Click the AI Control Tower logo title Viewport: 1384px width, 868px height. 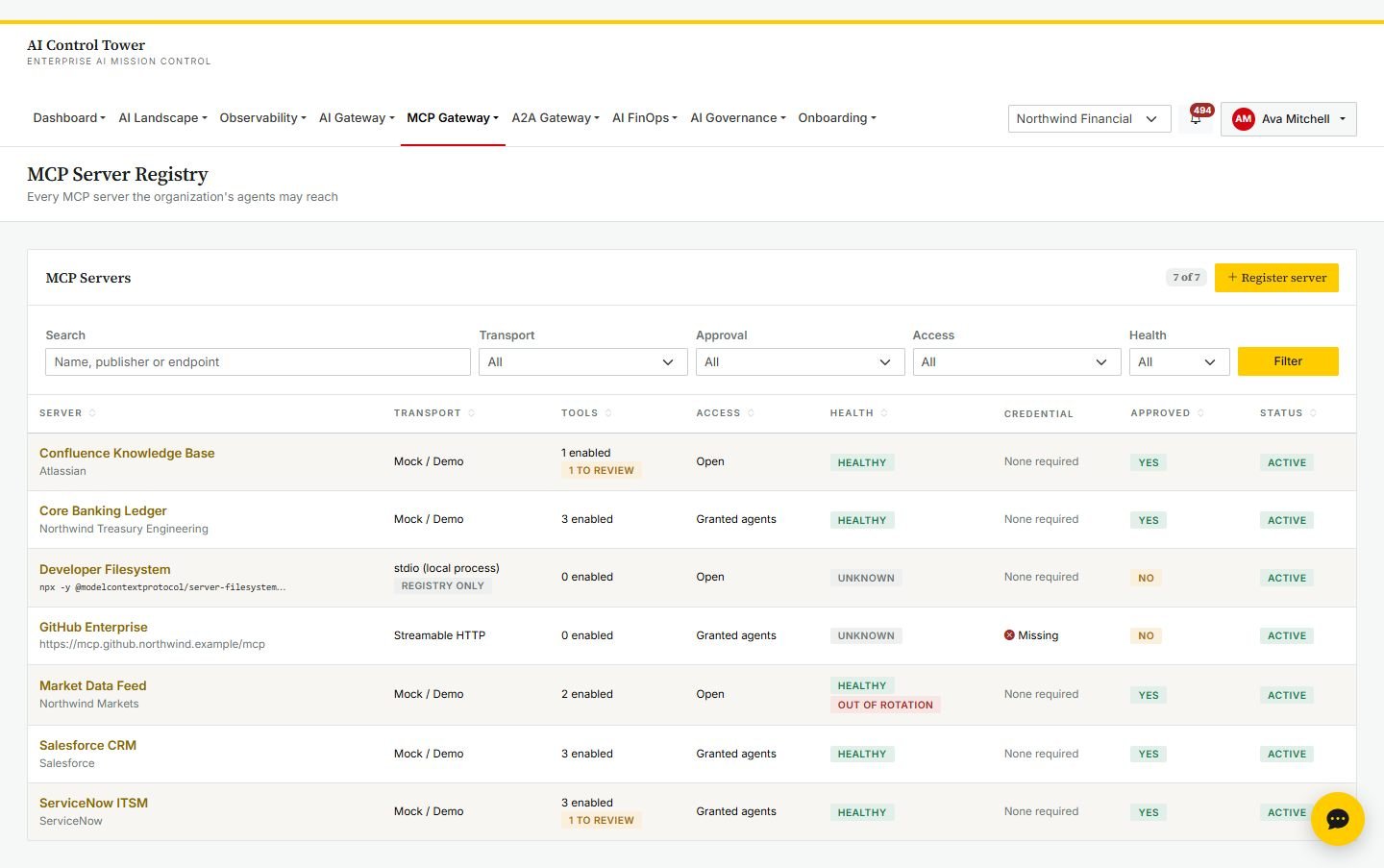click(x=86, y=45)
